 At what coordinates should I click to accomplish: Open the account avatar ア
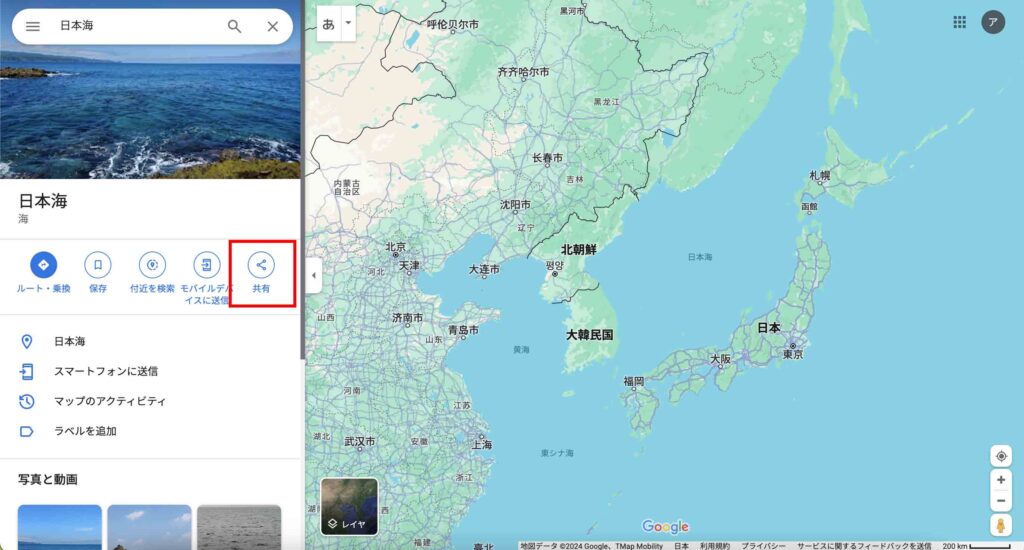[993, 22]
